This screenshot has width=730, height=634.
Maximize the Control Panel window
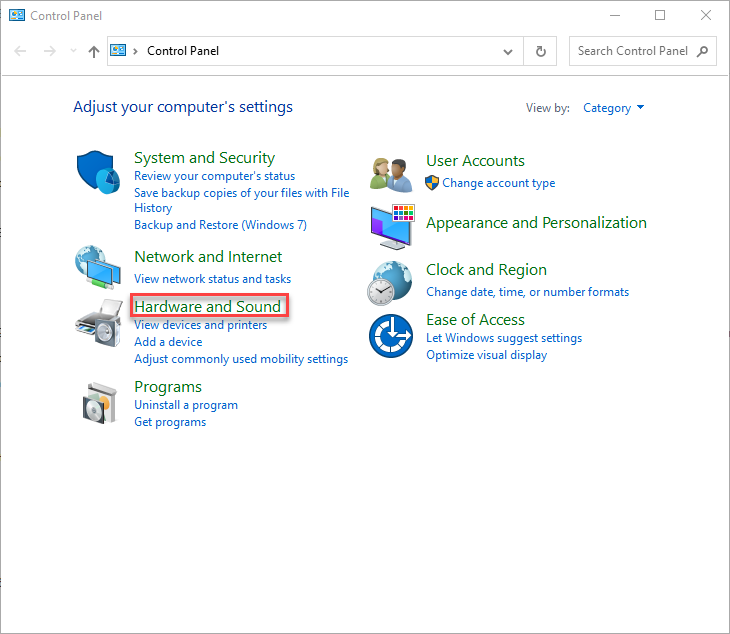point(660,15)
